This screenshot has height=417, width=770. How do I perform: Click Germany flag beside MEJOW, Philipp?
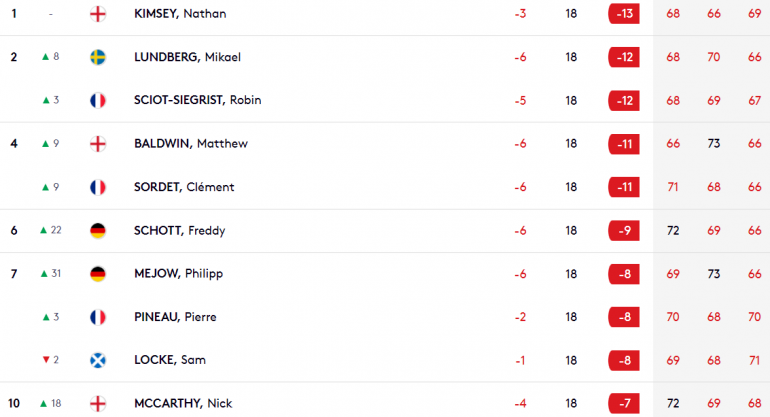98,274
